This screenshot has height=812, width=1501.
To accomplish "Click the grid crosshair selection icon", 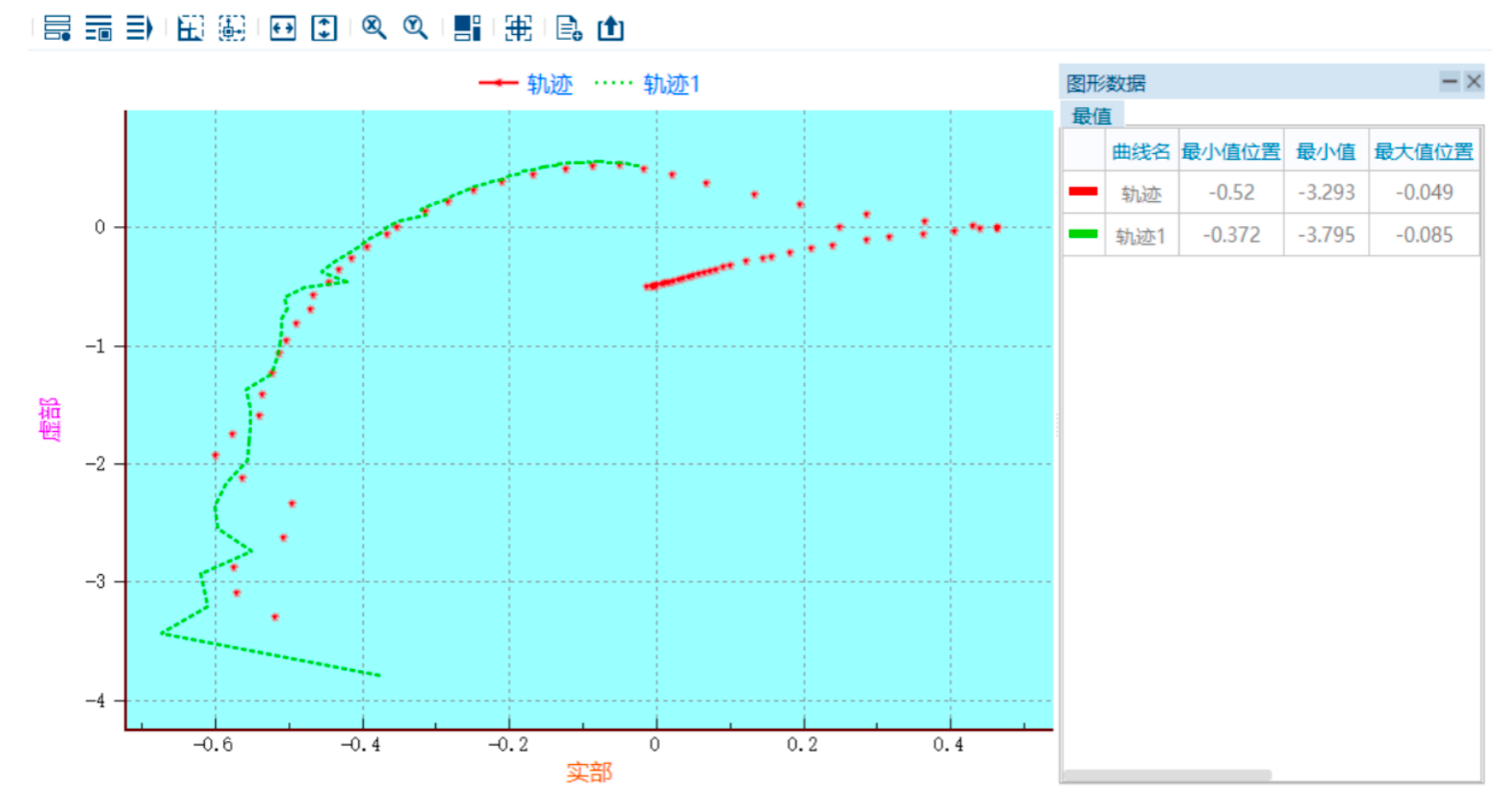I will click(518, 29).
